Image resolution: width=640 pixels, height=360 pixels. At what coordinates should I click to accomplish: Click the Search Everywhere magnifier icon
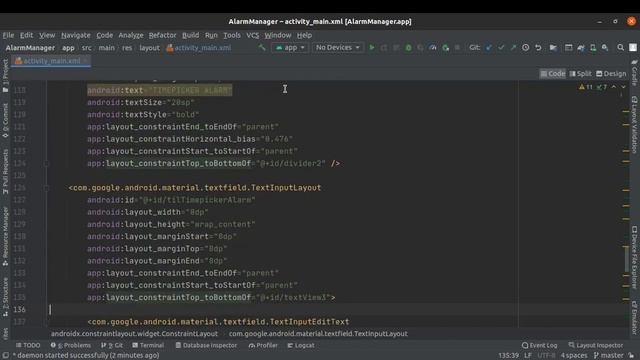tap(620, 48)
